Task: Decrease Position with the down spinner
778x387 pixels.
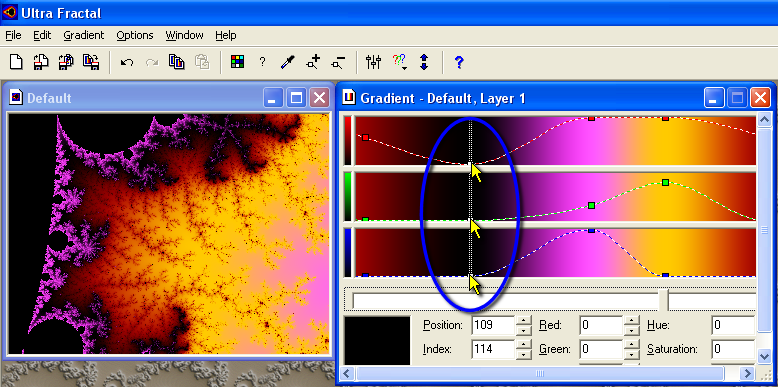Action: [523, 330]
